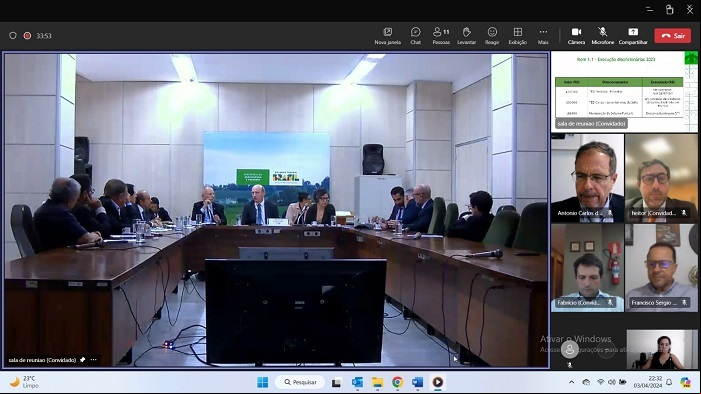Viewport: 701px width, 394px height.
Task: Click the avatar placeholder participant circle
Action: coord(570,350)
